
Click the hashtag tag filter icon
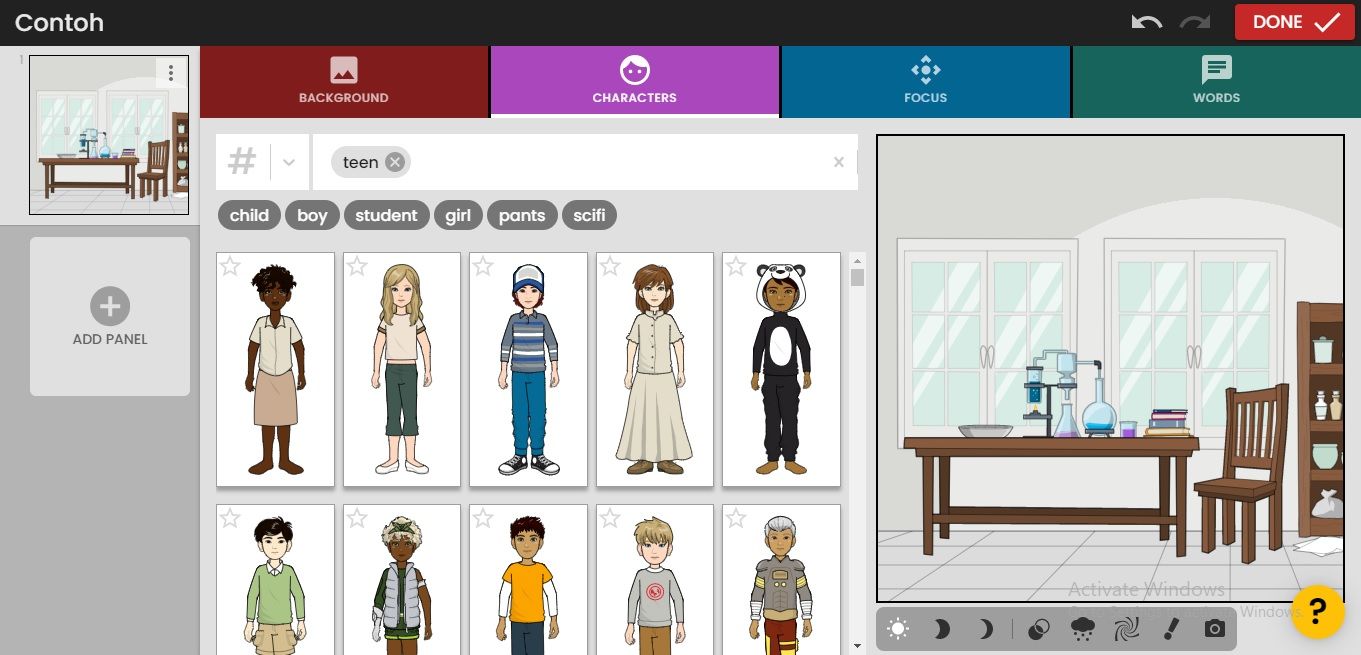tap(242, 162)
